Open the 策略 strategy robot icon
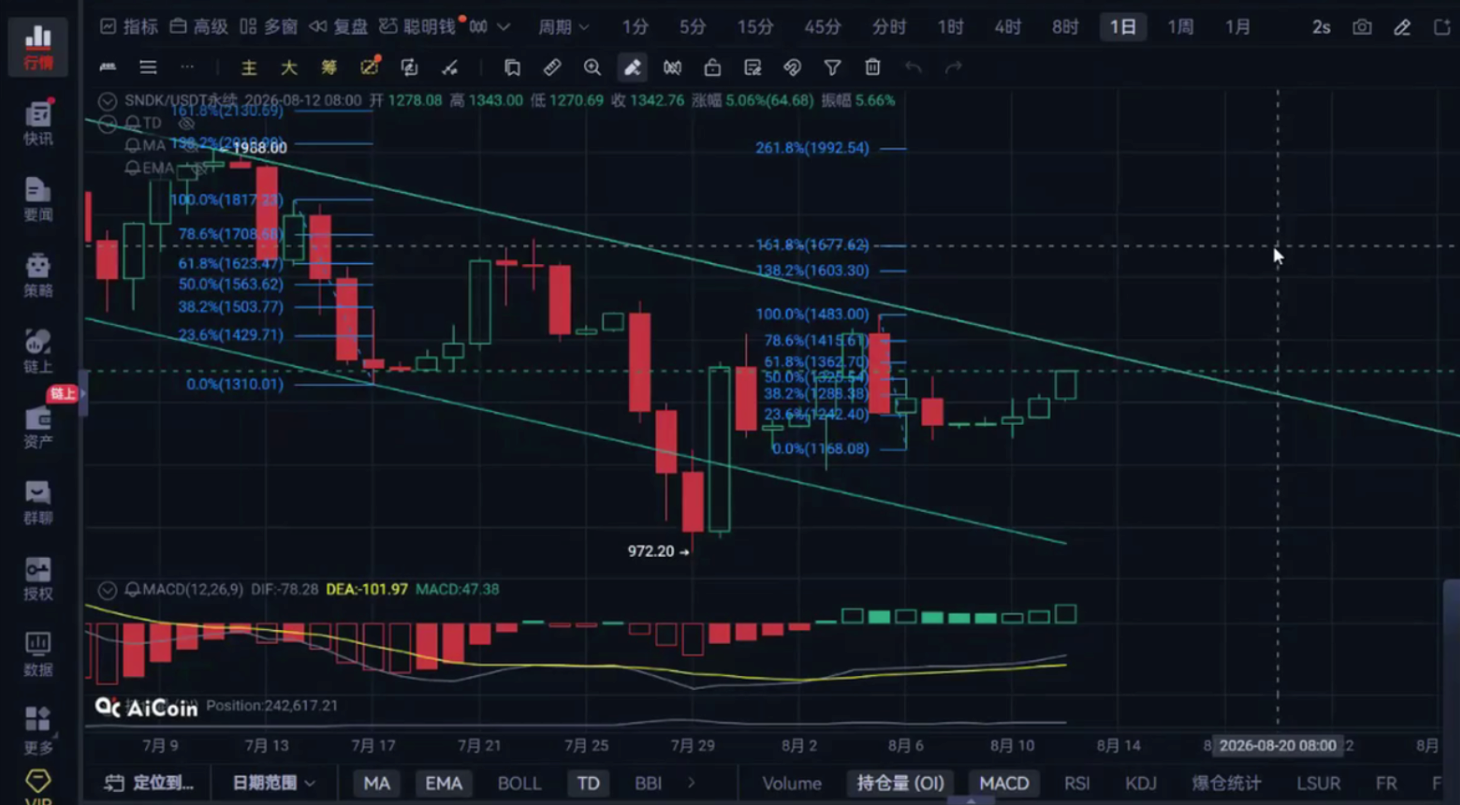 point(38,275)
